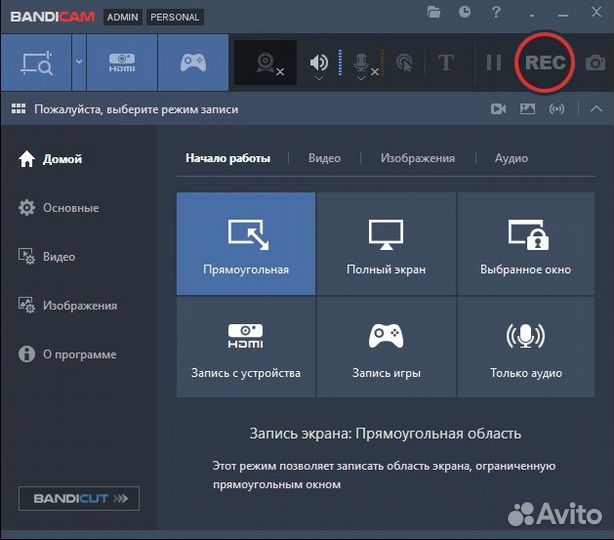The width and height of the screenshot is (614, 540).
Task: Switch to Видео tab
Action: coord(324,158)
